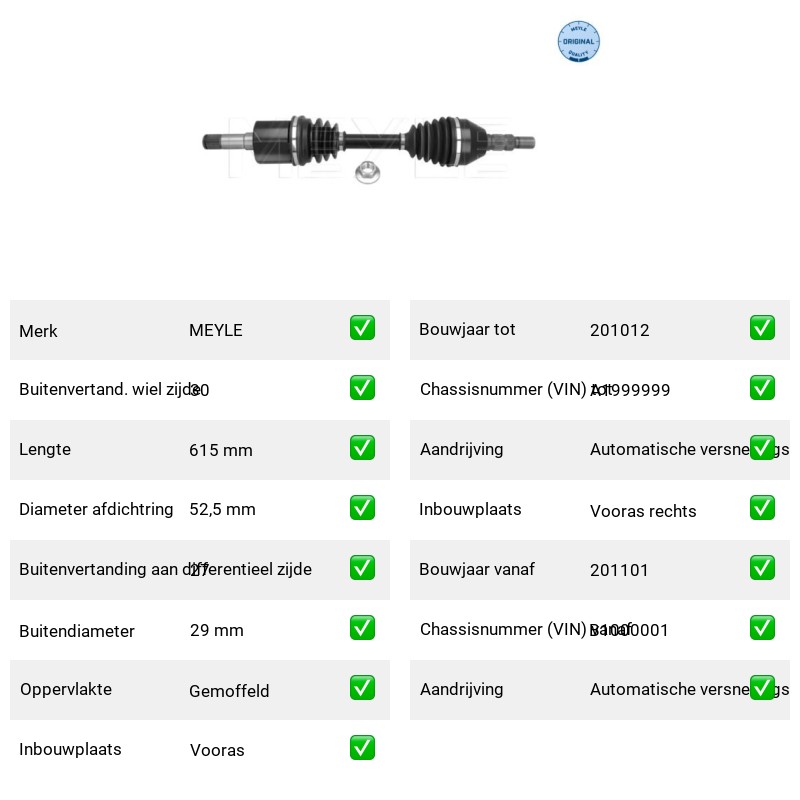Click the green checkmark beside Merk MEYLE

pos(362,328)
